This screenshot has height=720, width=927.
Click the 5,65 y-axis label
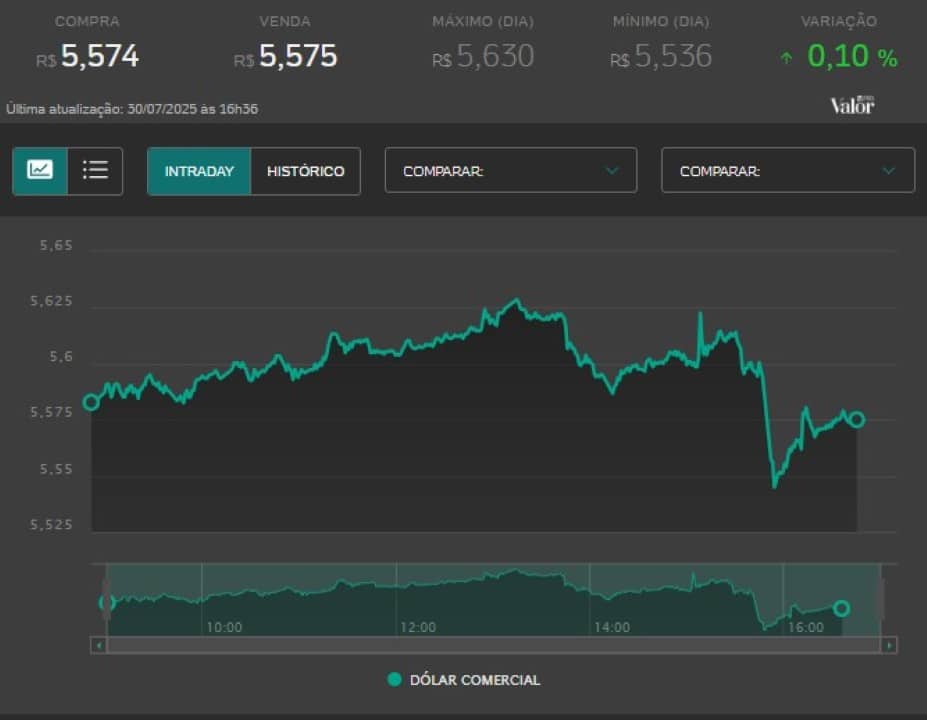tap(56, 245)
